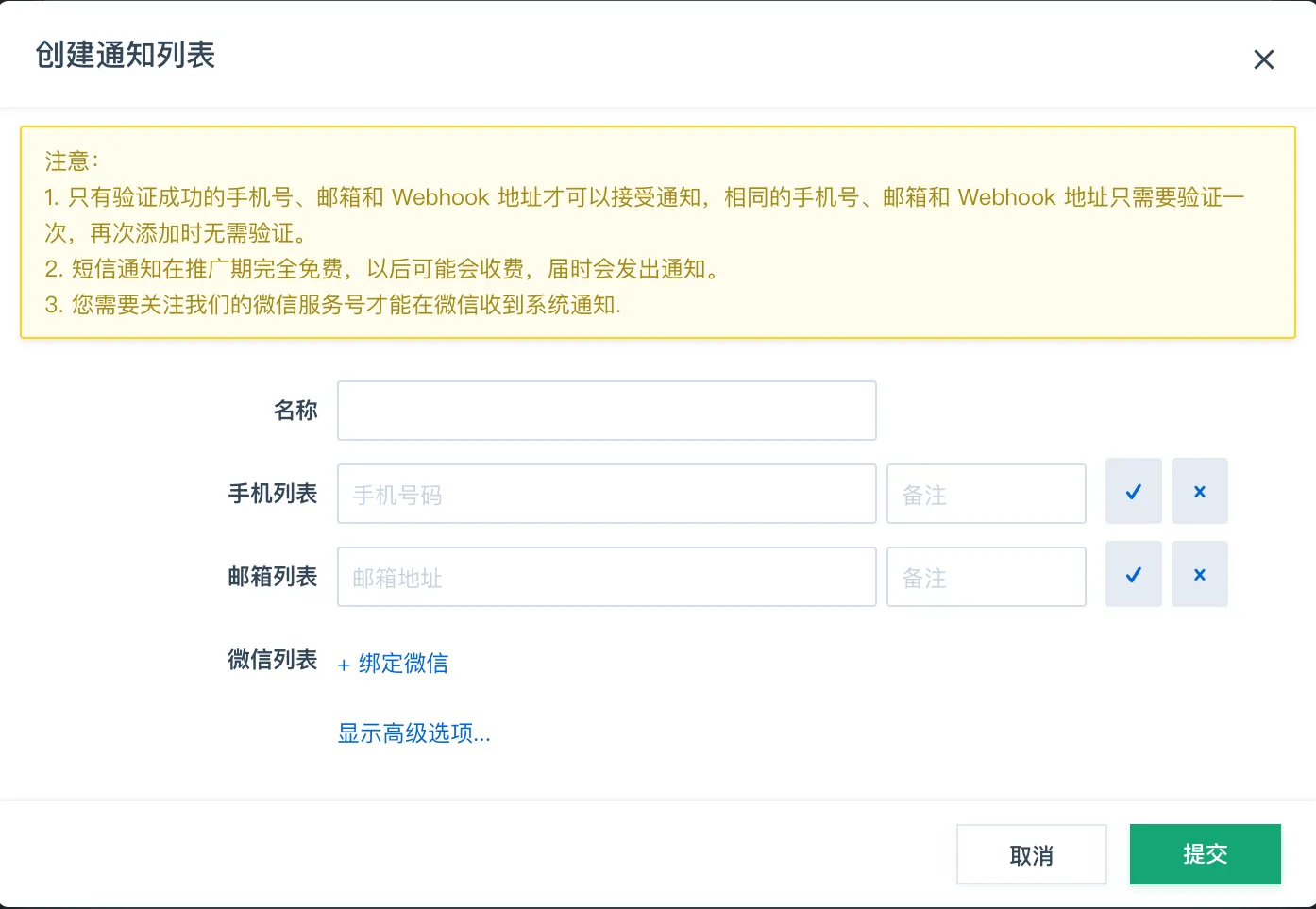Click the 名称 field label
Image resolution: width=1316 pixels, height=909 pixels.
pos(295,411)
